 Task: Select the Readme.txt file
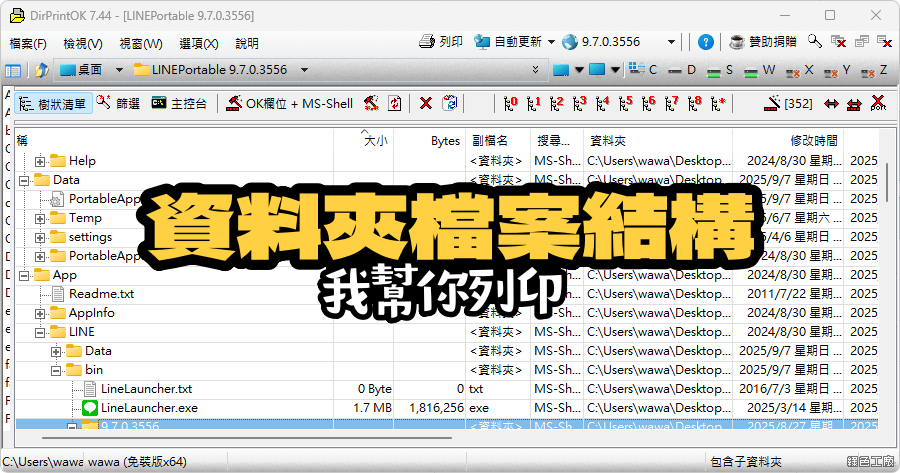[102, 294]
